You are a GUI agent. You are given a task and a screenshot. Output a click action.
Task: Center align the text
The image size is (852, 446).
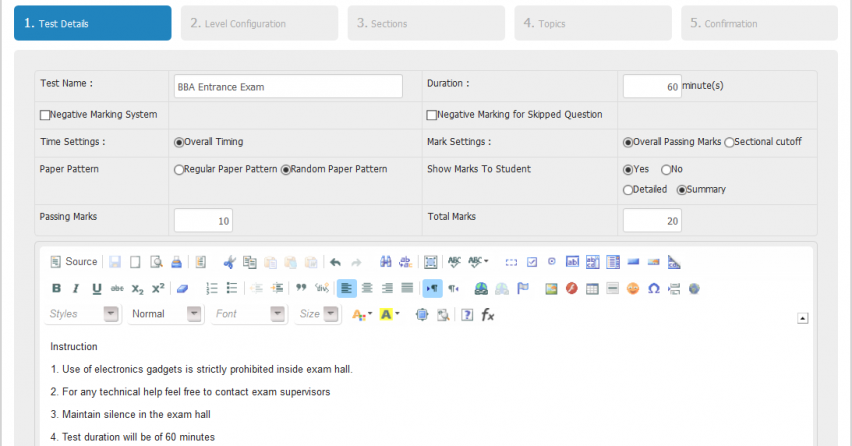(x=367, y=288)
